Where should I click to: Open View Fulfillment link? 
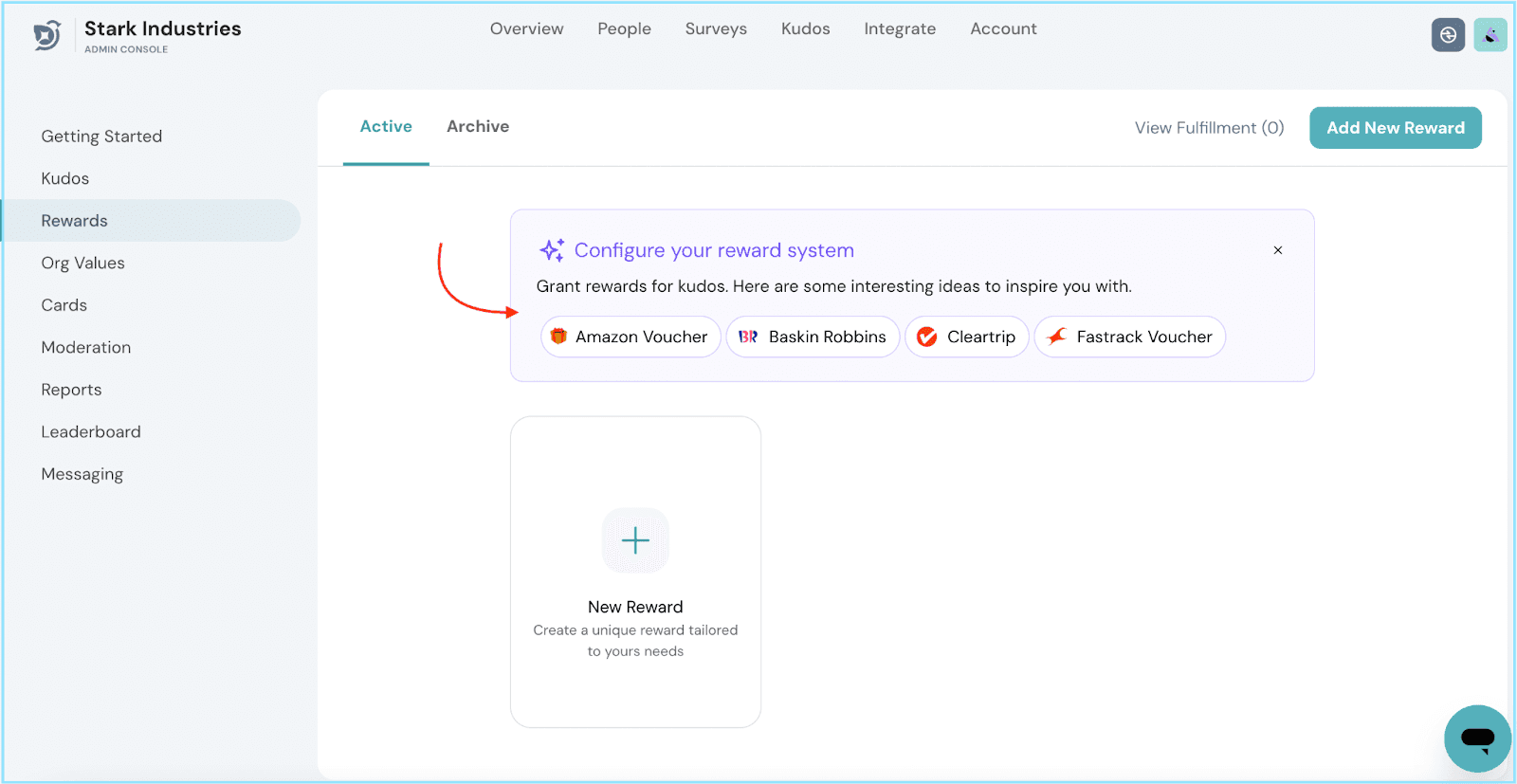pyautogui.click(x=1209, y=128)
